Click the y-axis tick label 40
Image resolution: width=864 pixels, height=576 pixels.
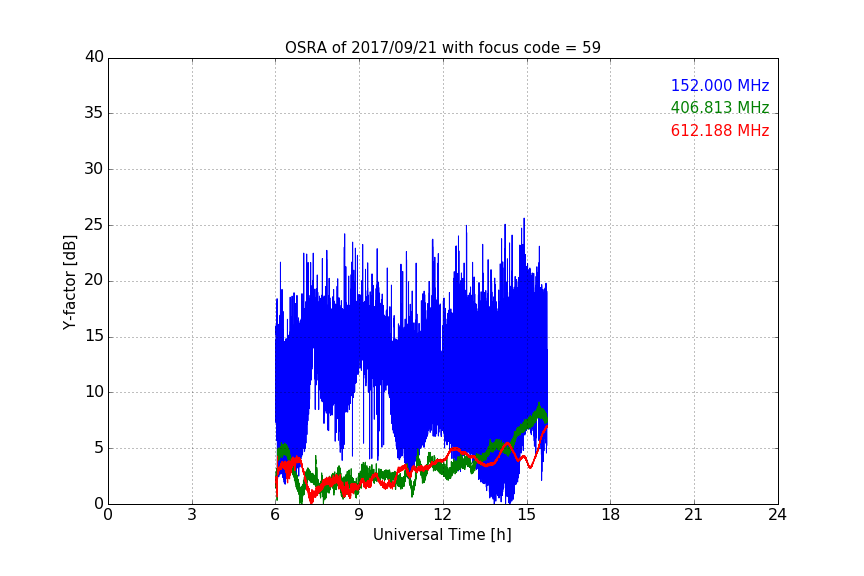pyautogui.click(x=94, y=57)
